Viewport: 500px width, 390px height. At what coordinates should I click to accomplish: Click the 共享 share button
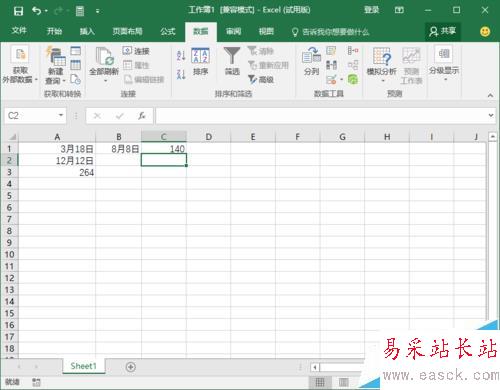[x=443, y=31]
